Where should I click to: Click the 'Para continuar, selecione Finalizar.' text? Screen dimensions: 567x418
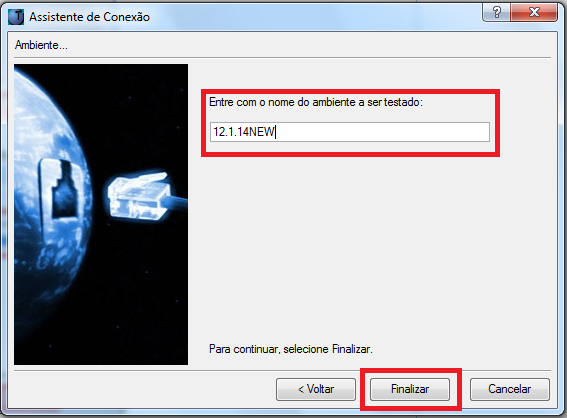pyautogui.click(x=291, y=349)
